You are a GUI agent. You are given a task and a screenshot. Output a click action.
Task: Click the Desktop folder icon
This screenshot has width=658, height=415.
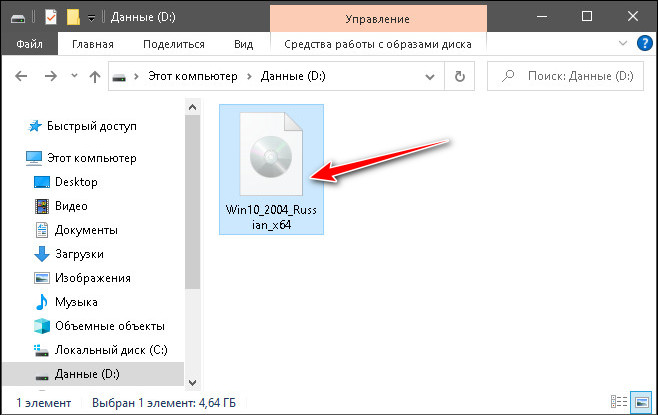coord(42,182)
